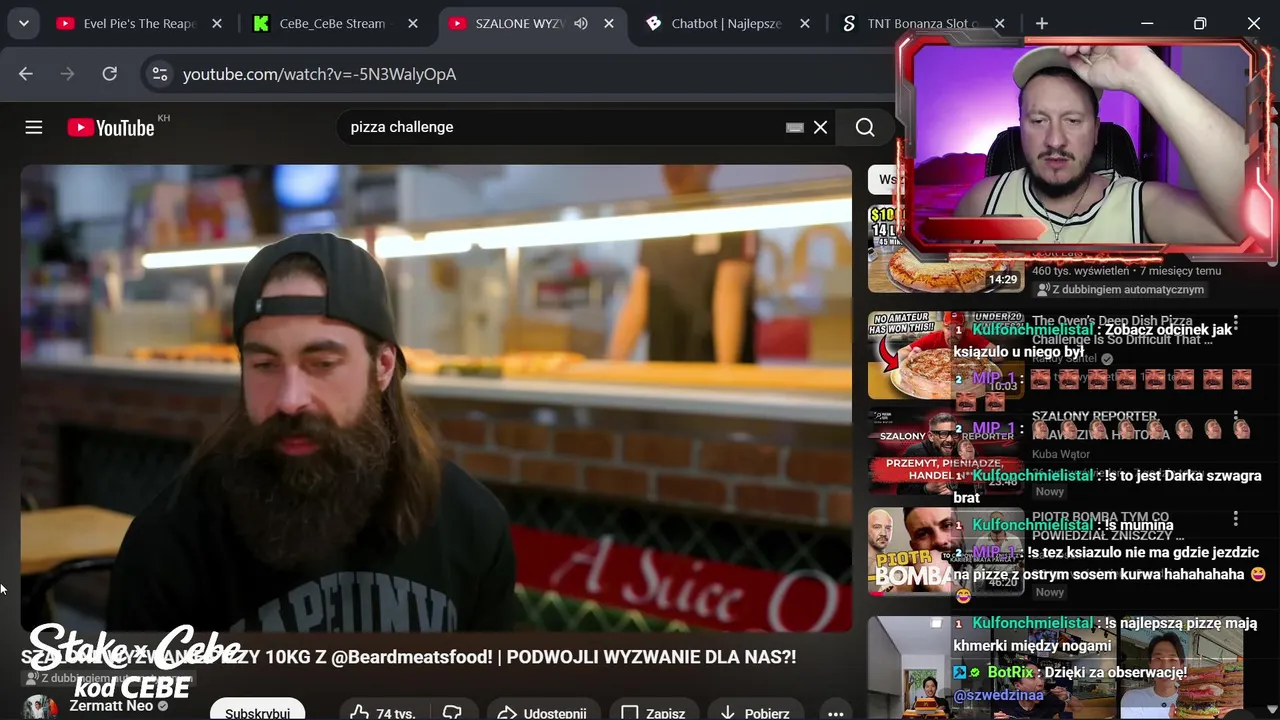
Task: Open options menu for PIOTR BOMBA video
Action: click(1236, 519)
